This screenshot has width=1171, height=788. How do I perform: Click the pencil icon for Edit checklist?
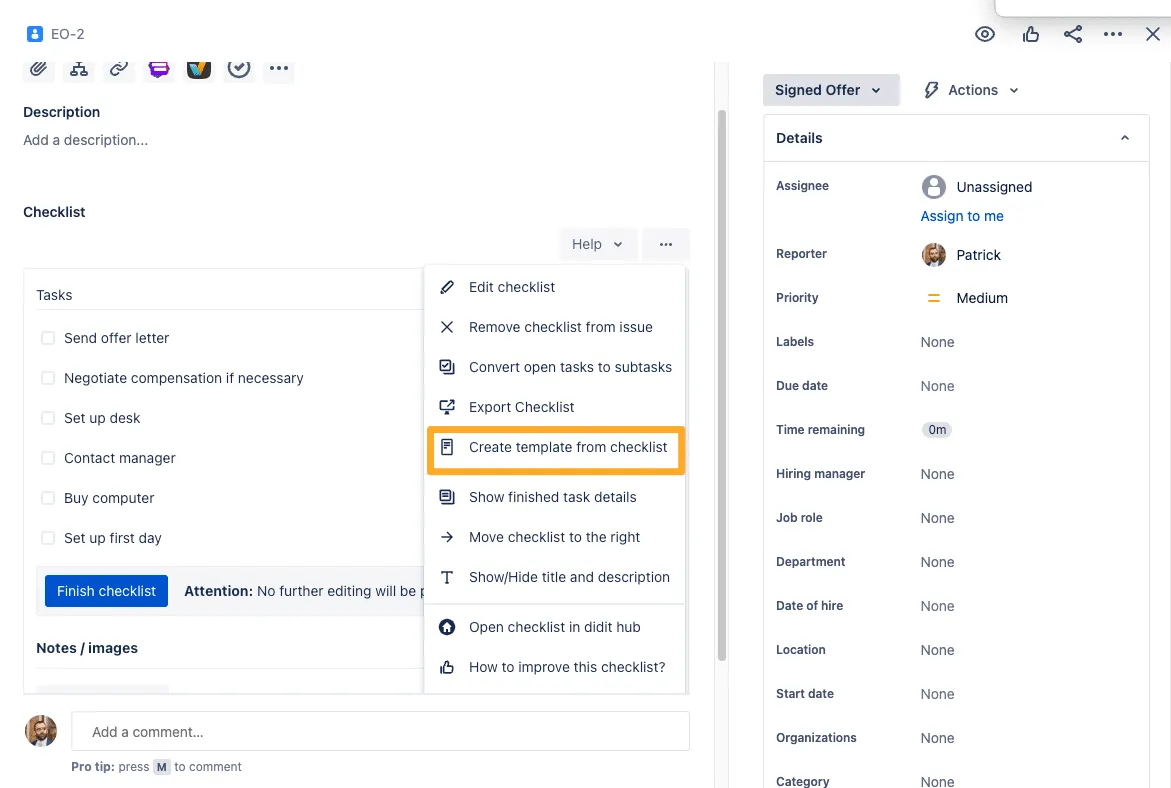[447, 288]
